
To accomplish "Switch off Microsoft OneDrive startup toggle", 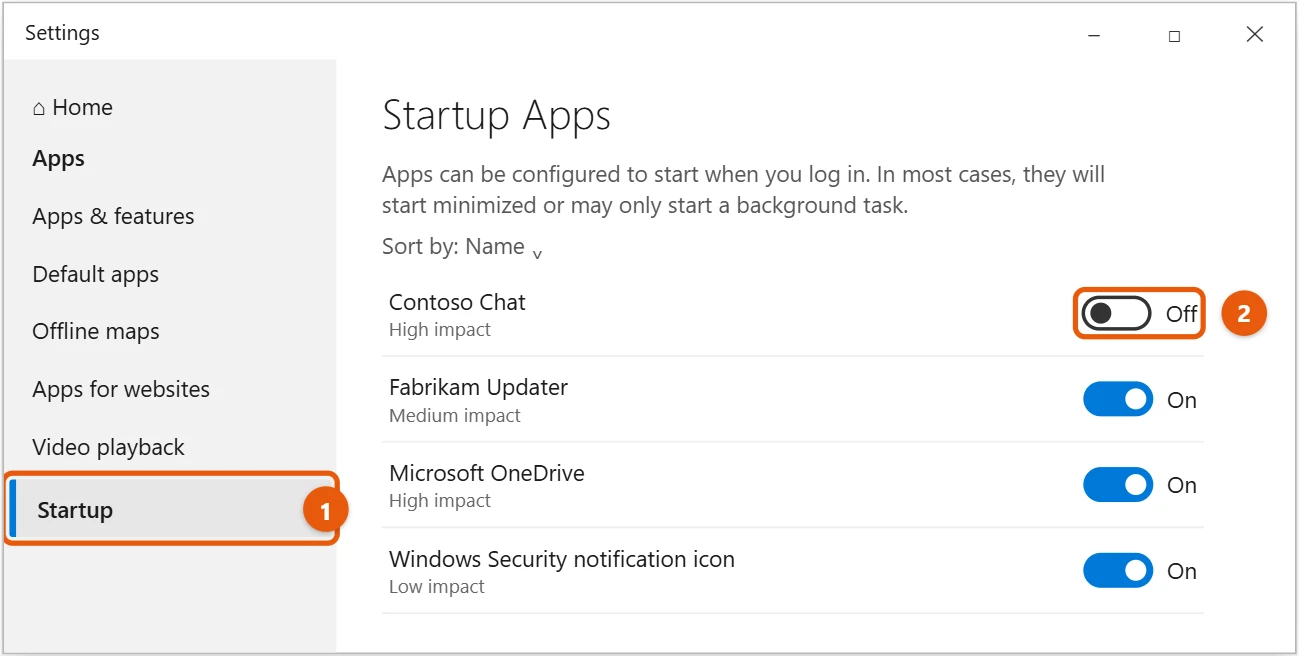I will tap(1118, 485).
